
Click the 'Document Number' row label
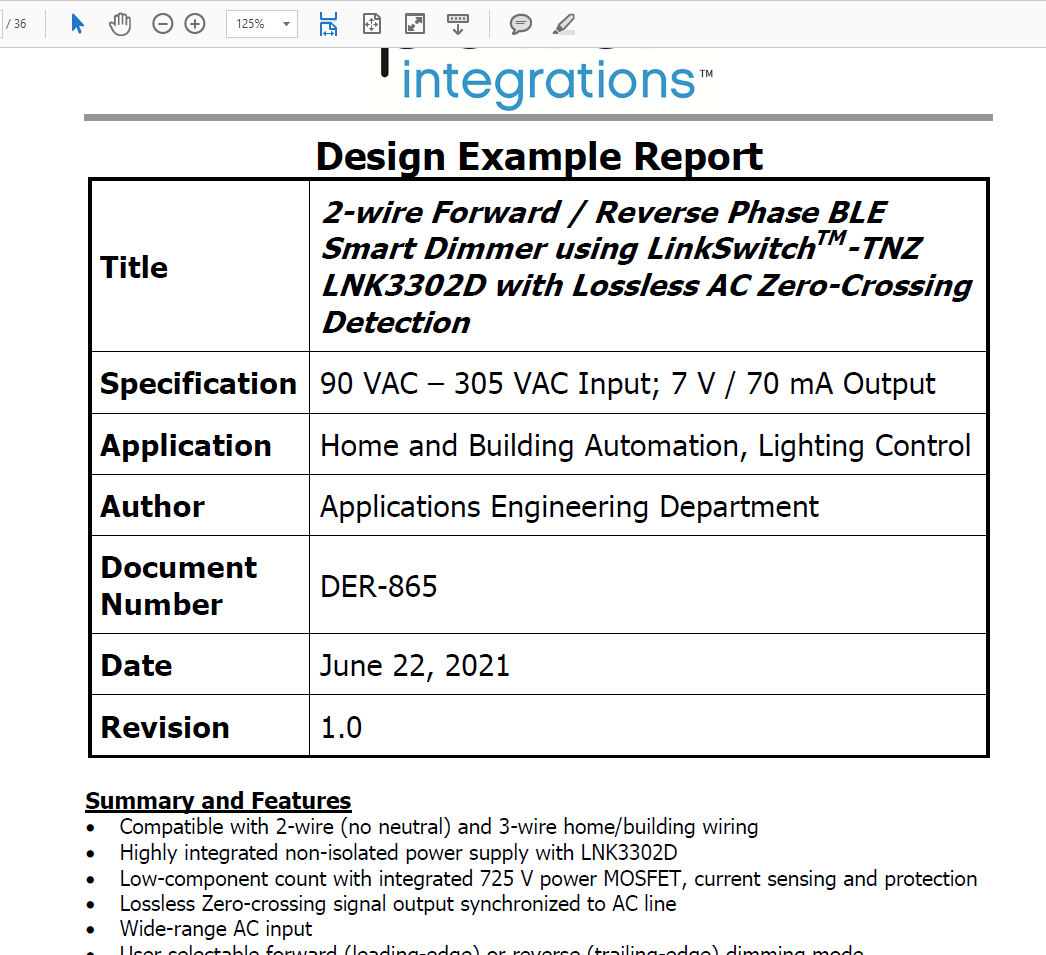point(178,586)
